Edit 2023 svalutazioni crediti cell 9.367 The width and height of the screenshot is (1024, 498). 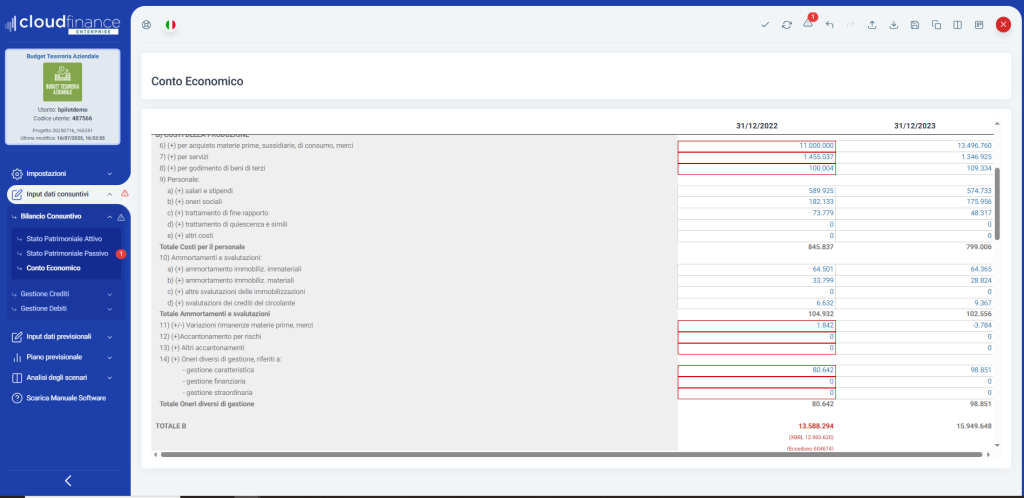[x=914, y=303]
